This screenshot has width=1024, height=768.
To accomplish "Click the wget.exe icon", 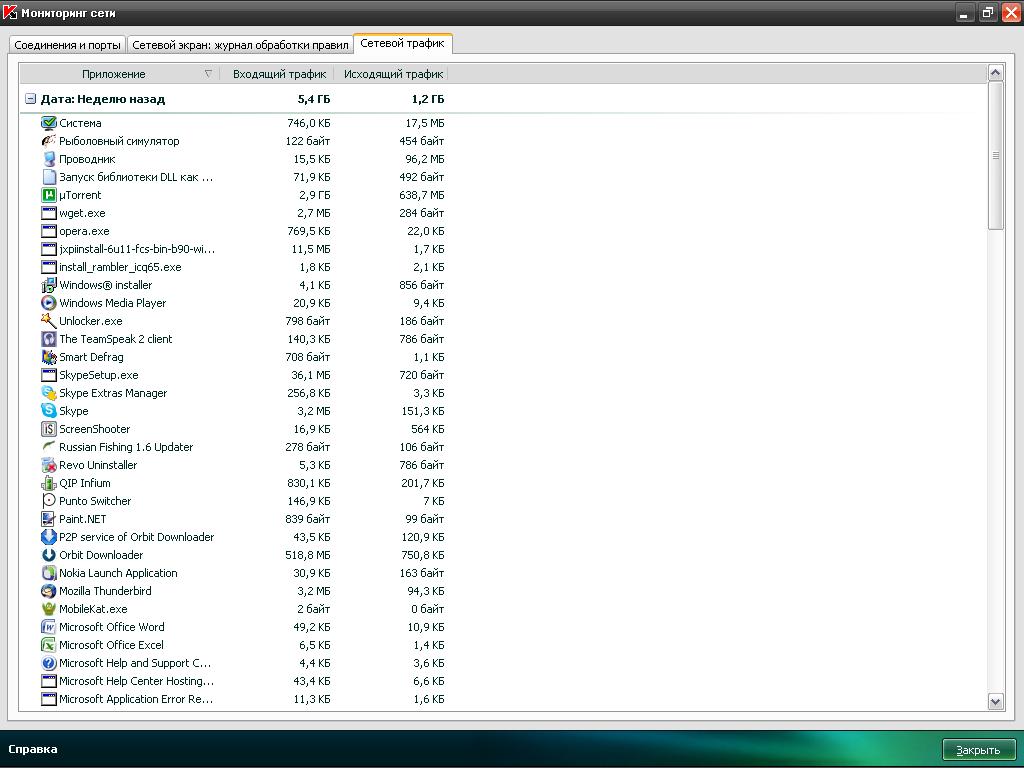I will click(48, 213).
